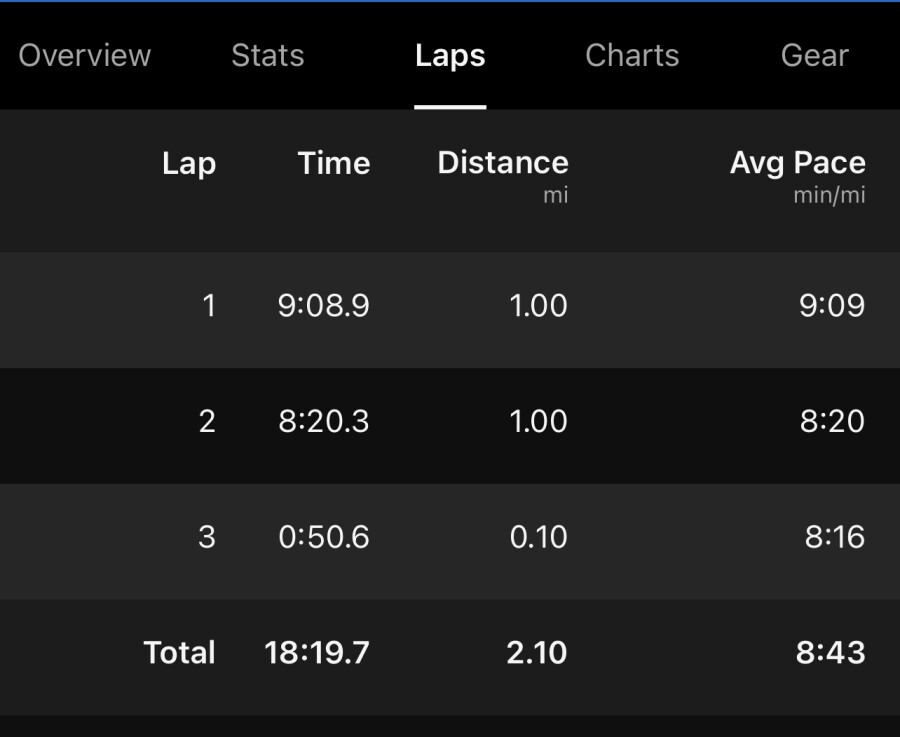Viewport: 900px width, 737px height.
Task: Tap lap 1 time 9:08.9
Action: 324,305
